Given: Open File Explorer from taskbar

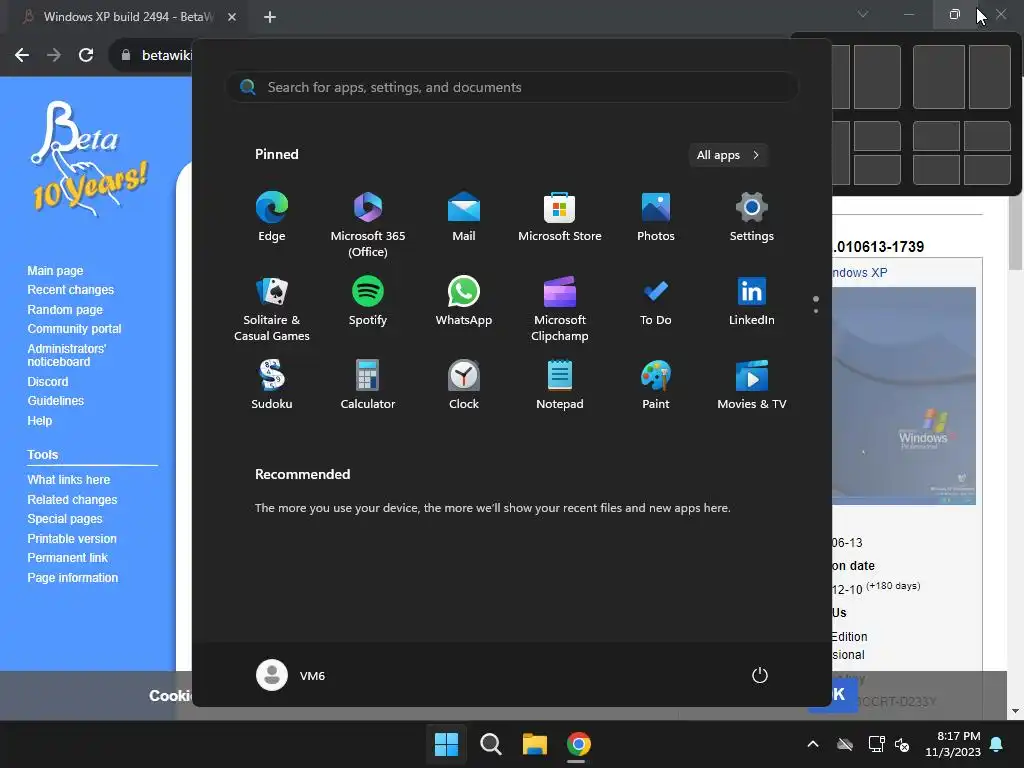Looking at the screenshot, I should (534, 744).
